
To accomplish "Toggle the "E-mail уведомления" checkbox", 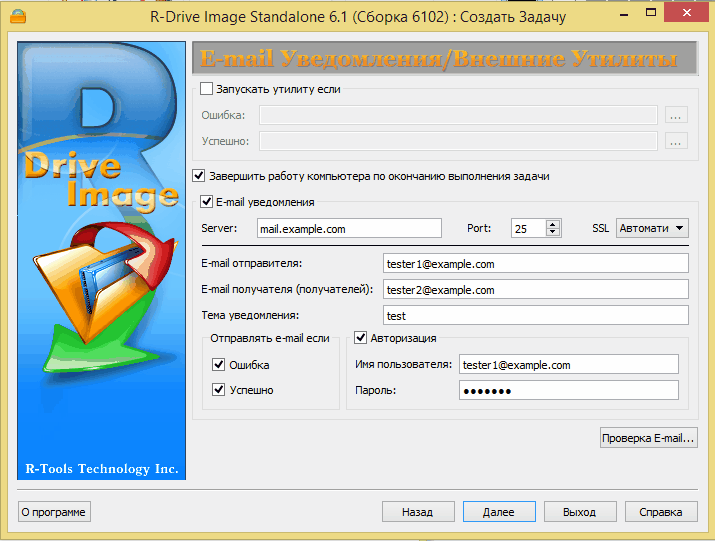I will 207,202.
